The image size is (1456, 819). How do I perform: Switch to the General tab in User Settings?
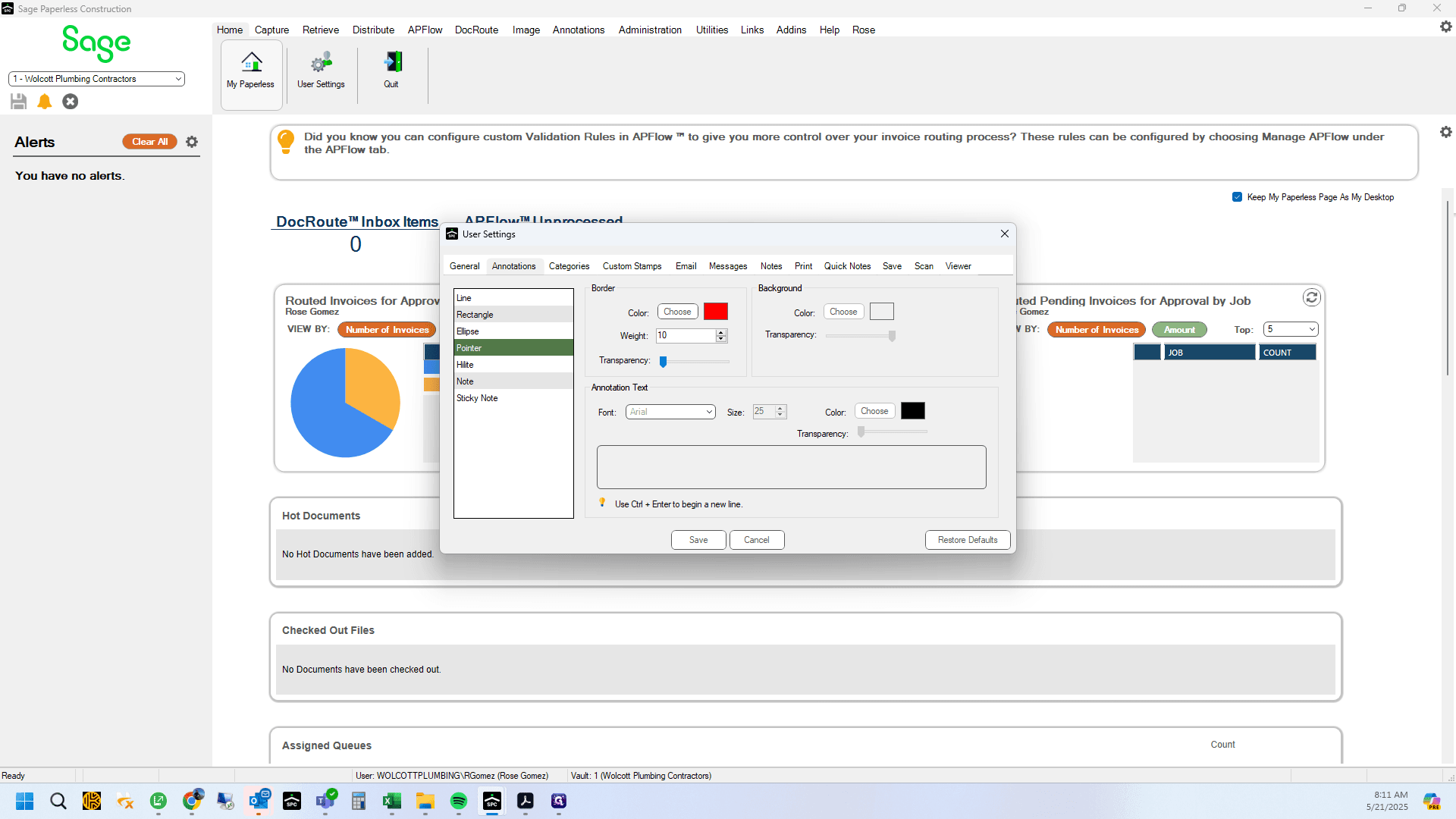464,266
